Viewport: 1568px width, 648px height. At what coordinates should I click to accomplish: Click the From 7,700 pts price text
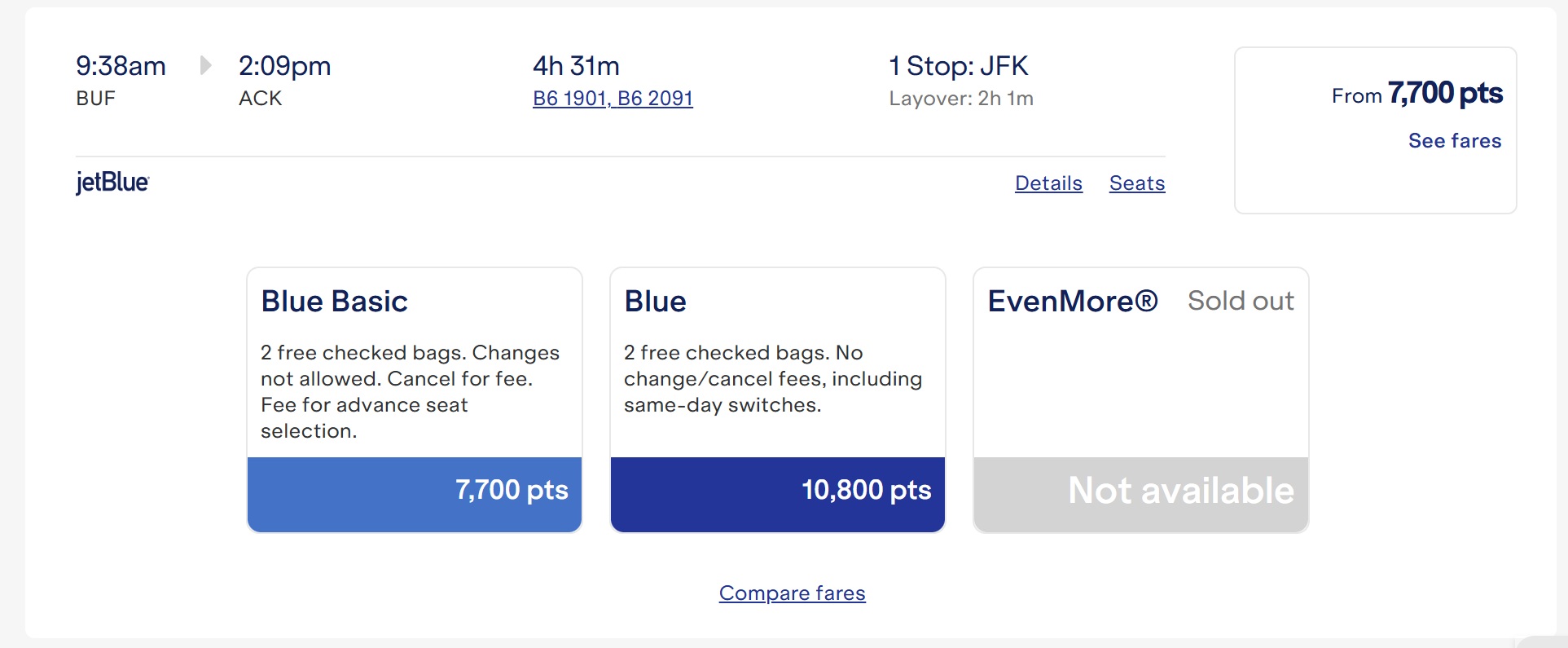[1417, 94]
